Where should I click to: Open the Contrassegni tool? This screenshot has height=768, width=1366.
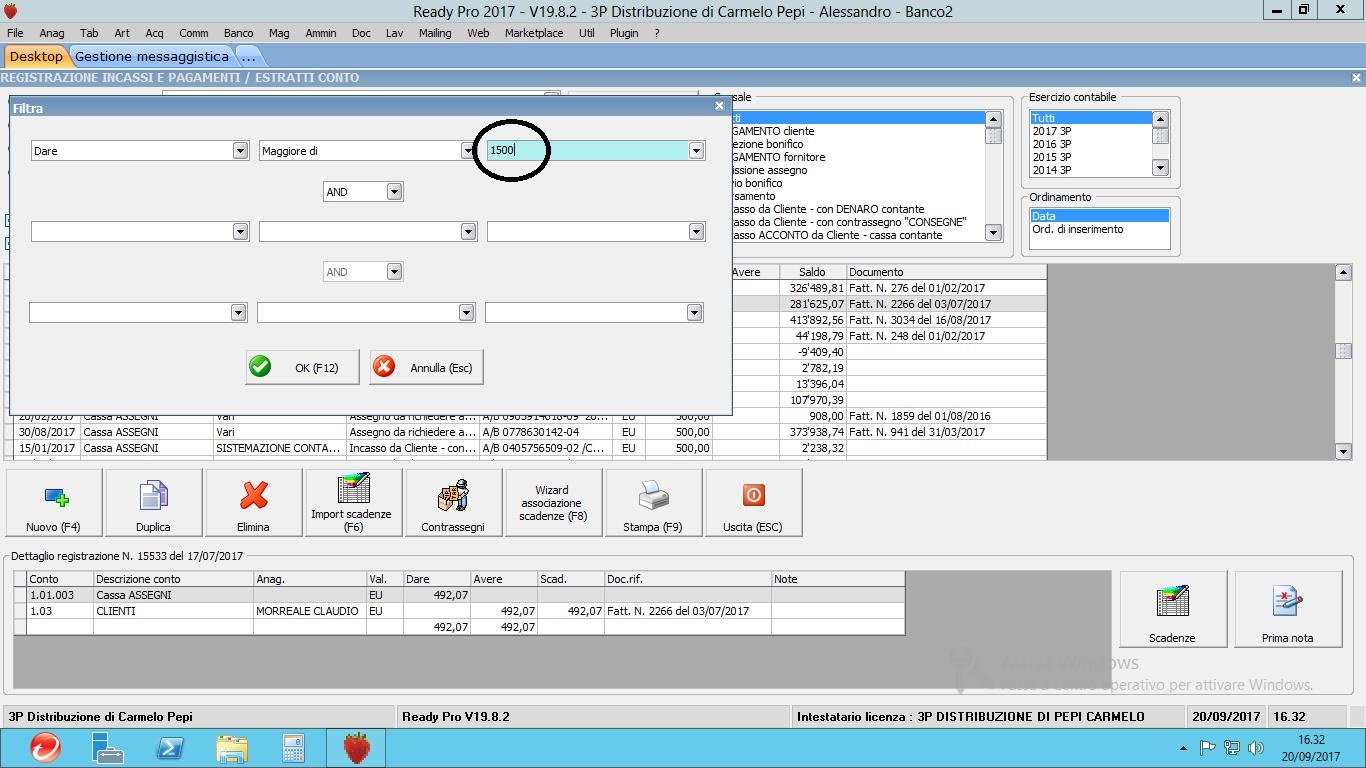tap(454, 503)
